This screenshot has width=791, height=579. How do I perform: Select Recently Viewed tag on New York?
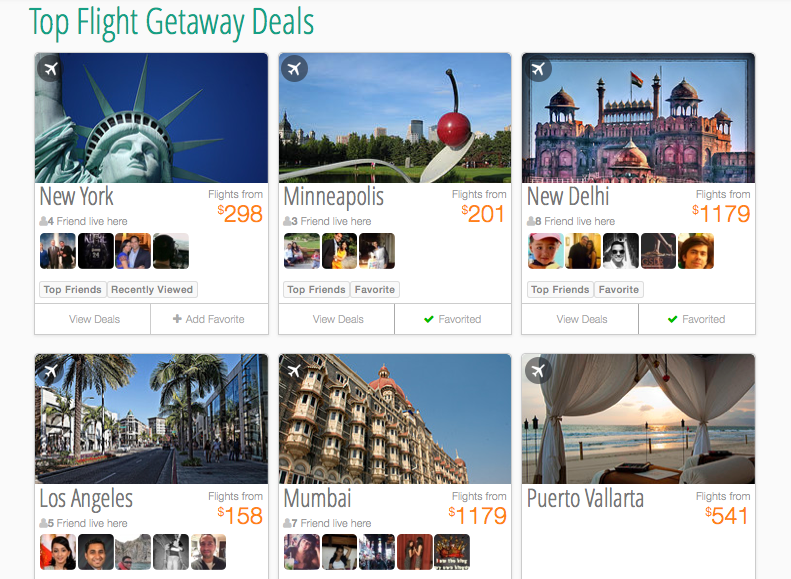click(152, 290)
